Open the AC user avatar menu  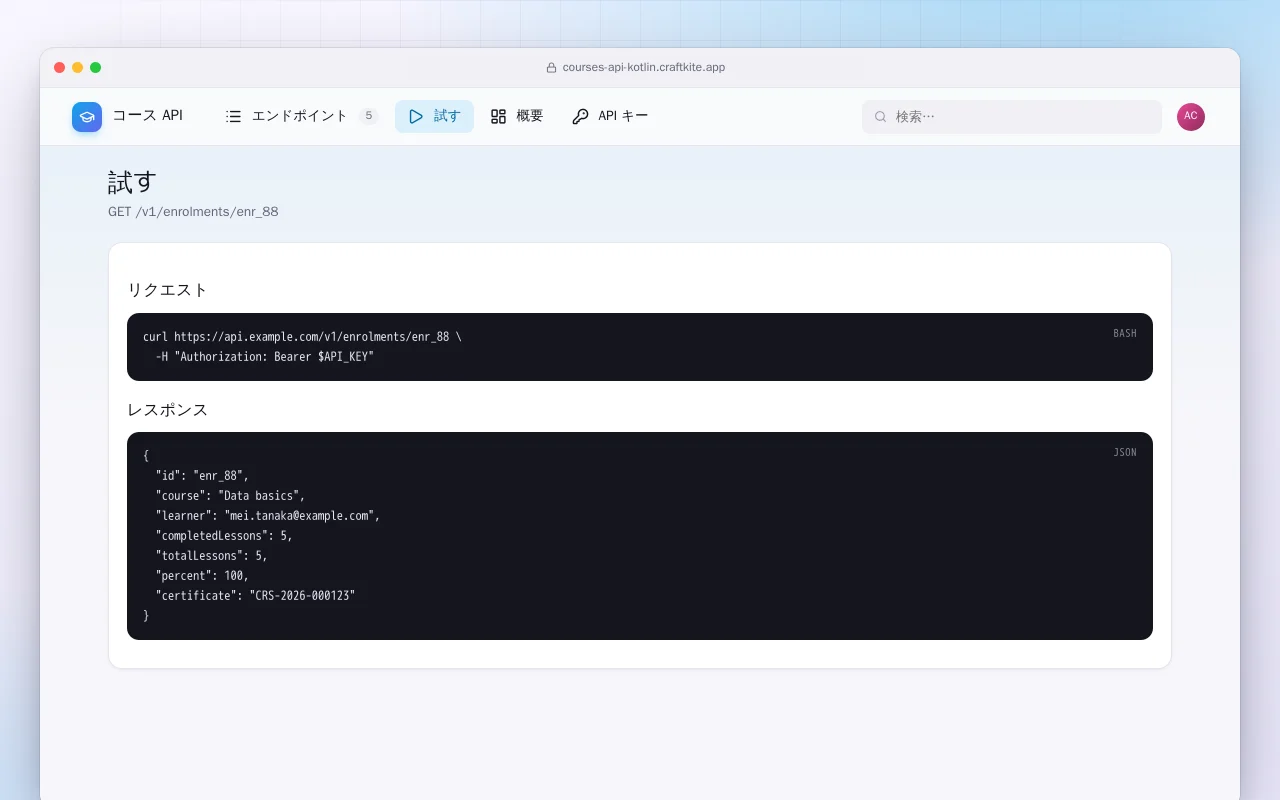1191,117
